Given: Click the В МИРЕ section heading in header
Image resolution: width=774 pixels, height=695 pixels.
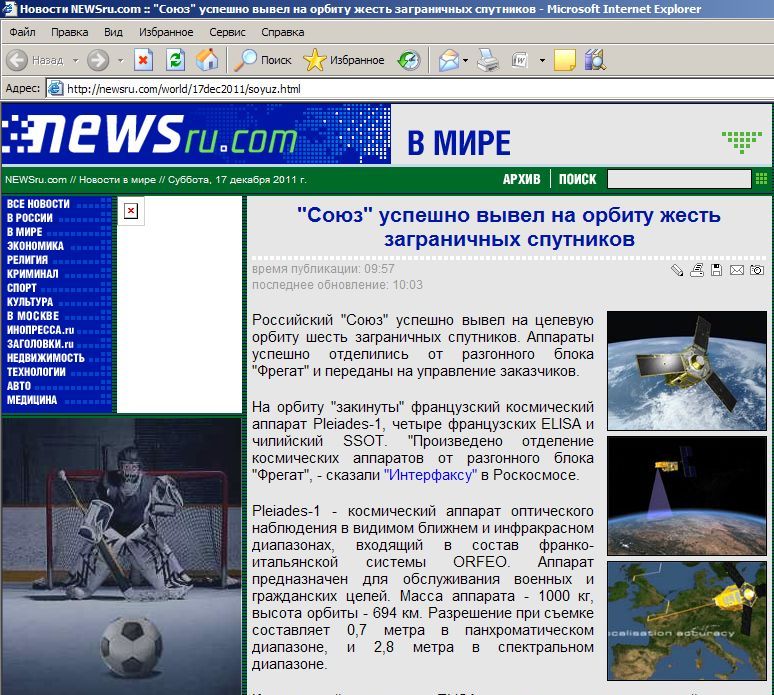Looking at the screenshot, I should point(459,143).
